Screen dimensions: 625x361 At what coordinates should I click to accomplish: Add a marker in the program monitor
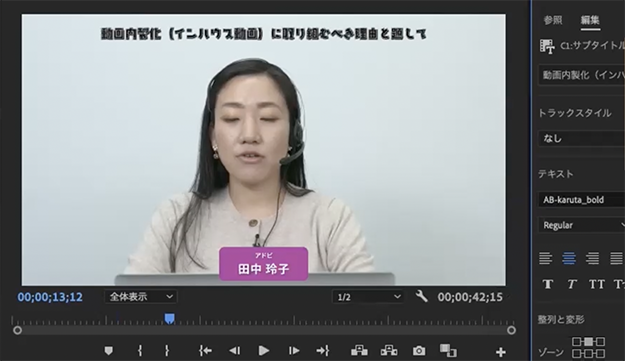108,351
